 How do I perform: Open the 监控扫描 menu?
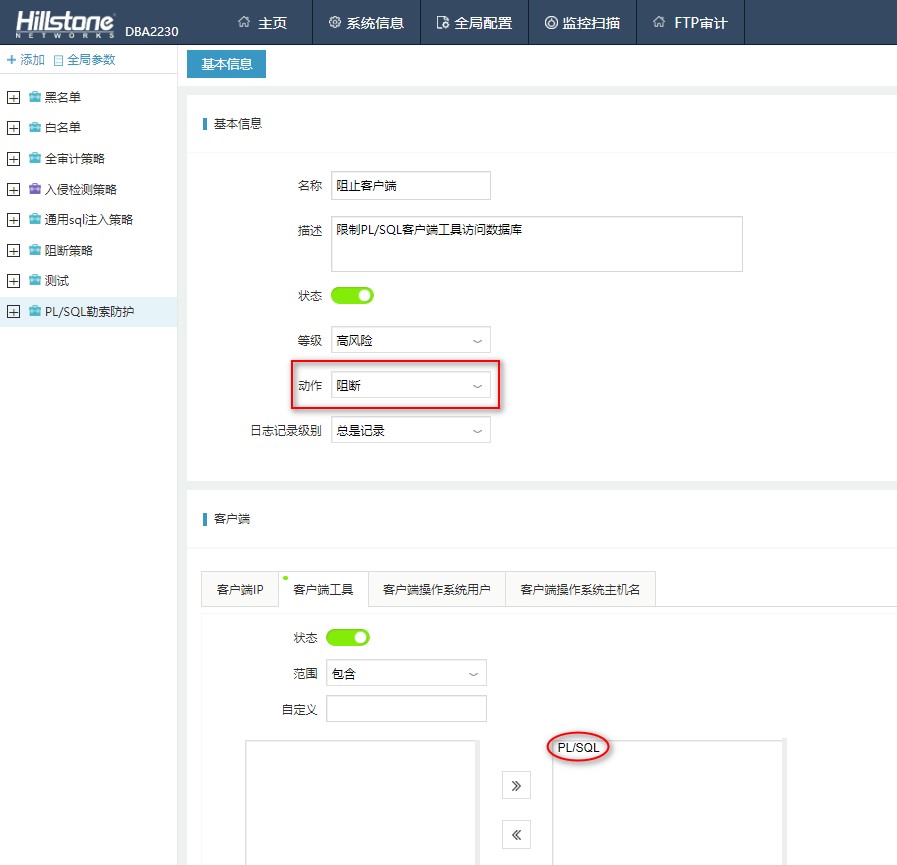click(x=582, y=22)
